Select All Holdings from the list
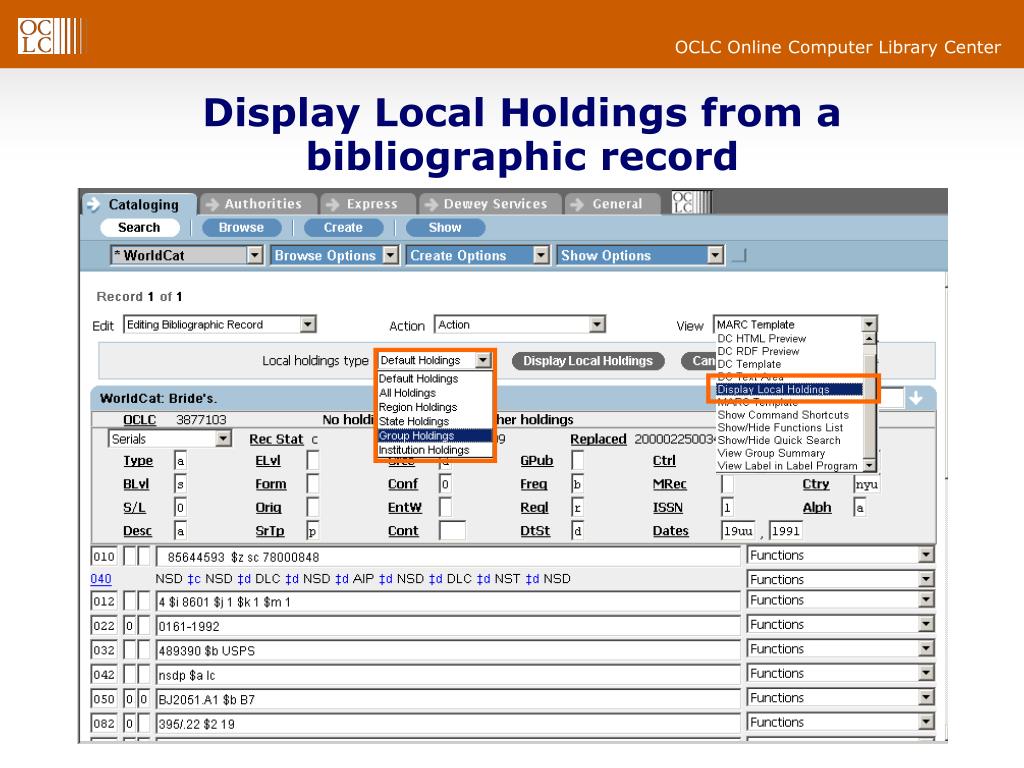The width and height of the screenshot is (1024, 768). 408,393
